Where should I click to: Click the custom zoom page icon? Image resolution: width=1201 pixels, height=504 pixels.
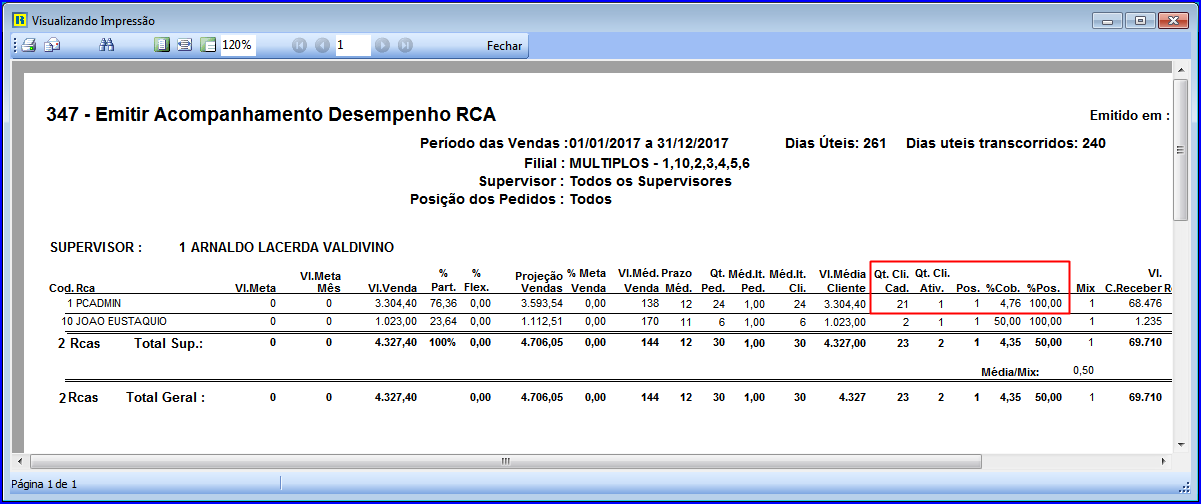208,45
